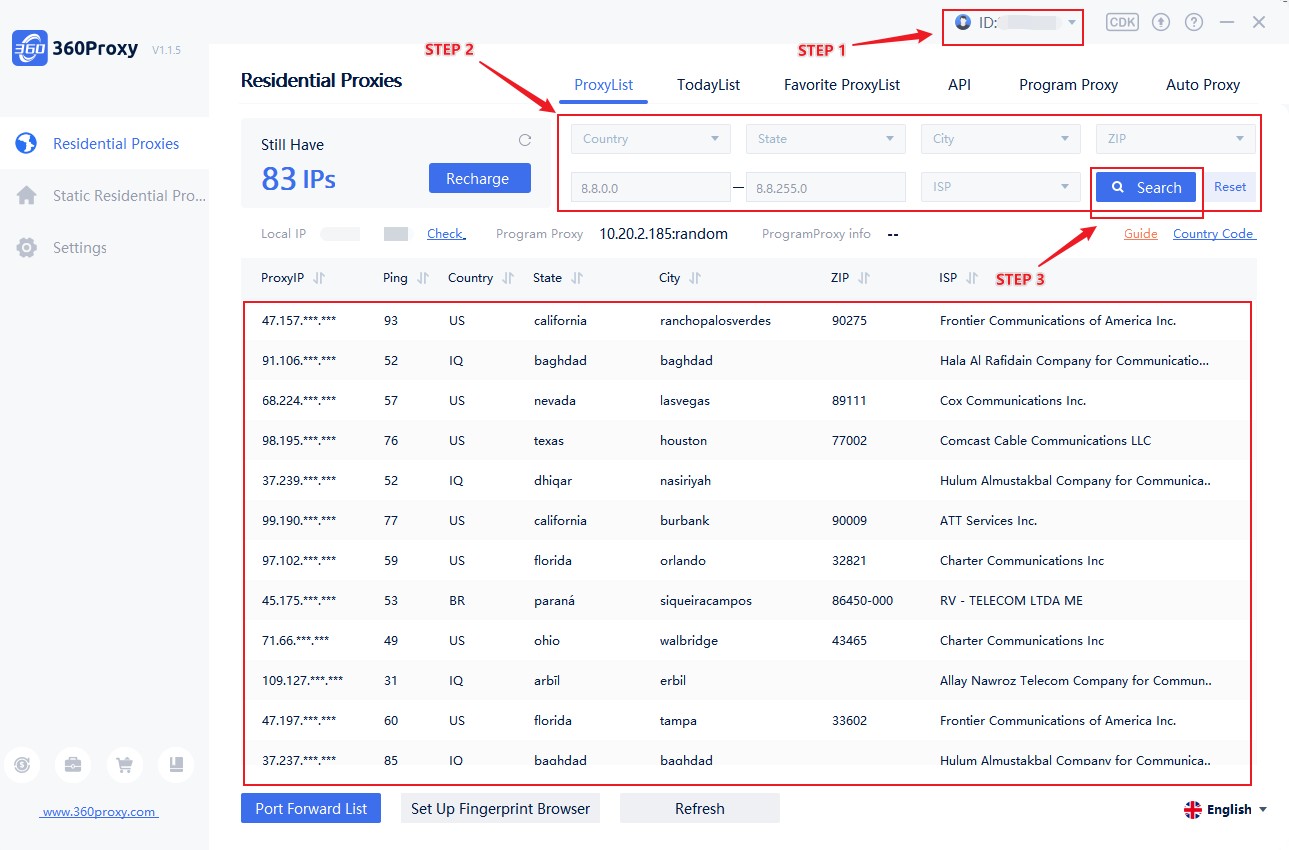This screenshot has height=850, width=1289.
Task: Click the Check link next to Local IP
Action: pyautogui.click(x=445, y=234)
